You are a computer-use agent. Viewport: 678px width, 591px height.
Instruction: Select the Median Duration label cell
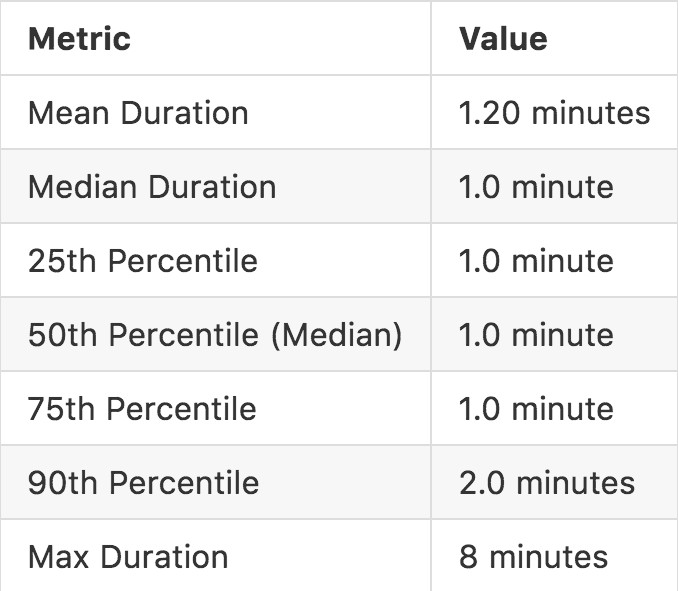click(x=152, y=187)
